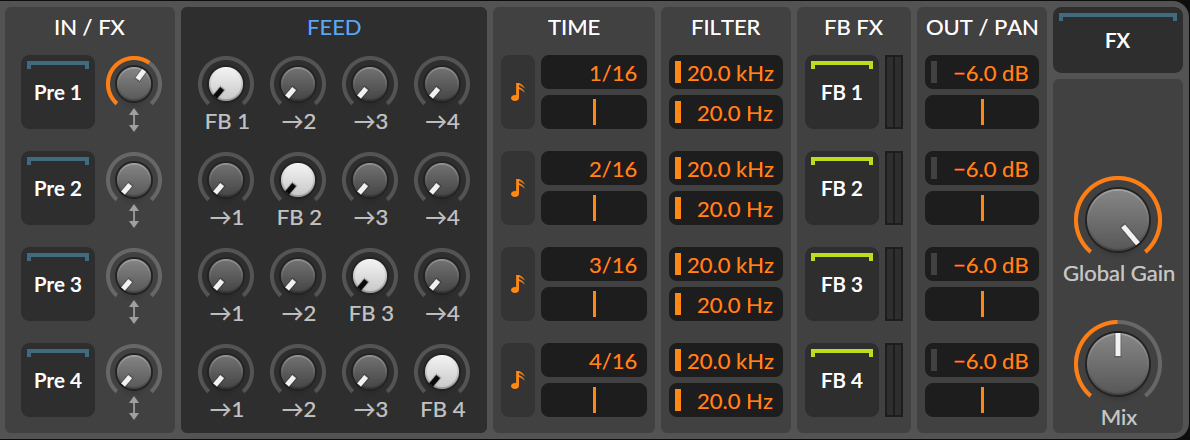The image size is (1190, 440).
Task: Select the 3/16 delay time field
Action: [593, 265]
